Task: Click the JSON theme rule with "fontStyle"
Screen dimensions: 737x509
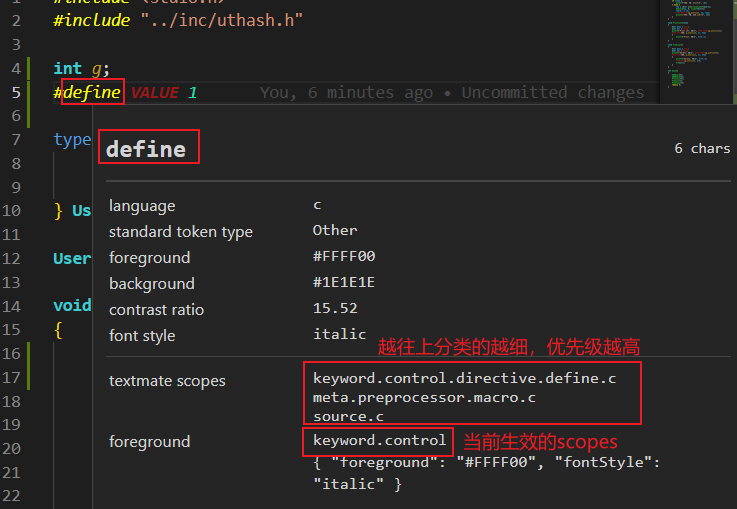Action: pos(486,473)
